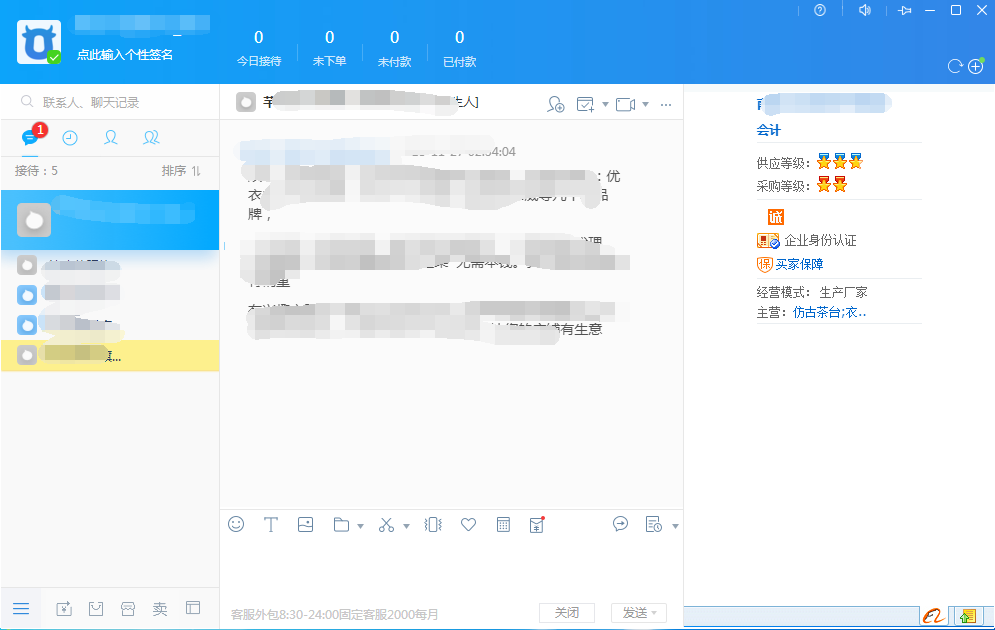Click the calculator icon in chat toolbar

click(504, 524)
